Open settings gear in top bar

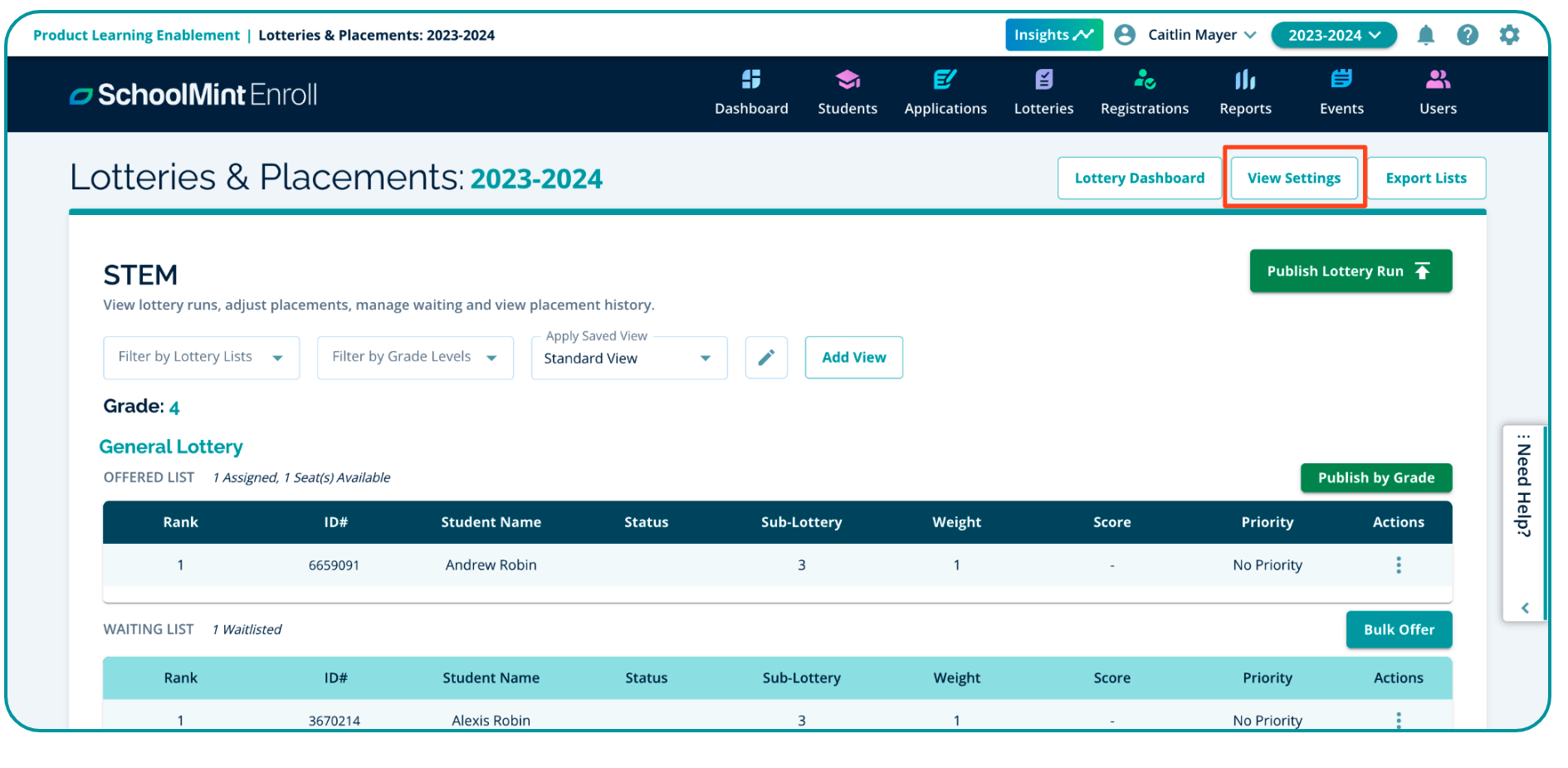point(1509,35)
